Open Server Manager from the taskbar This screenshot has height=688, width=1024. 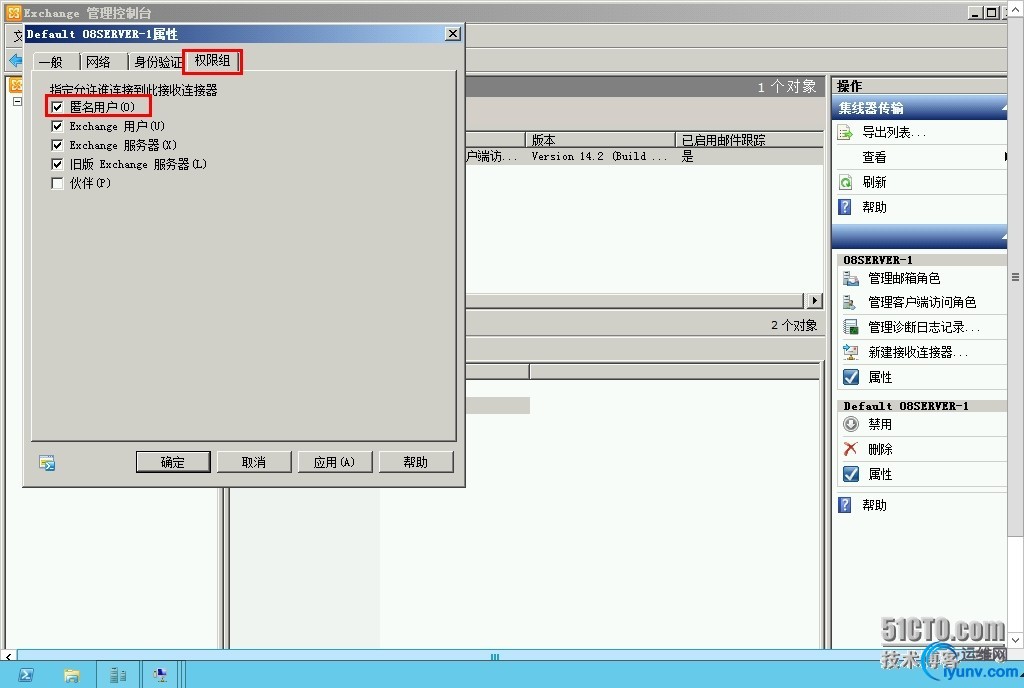tap(118, 675)
